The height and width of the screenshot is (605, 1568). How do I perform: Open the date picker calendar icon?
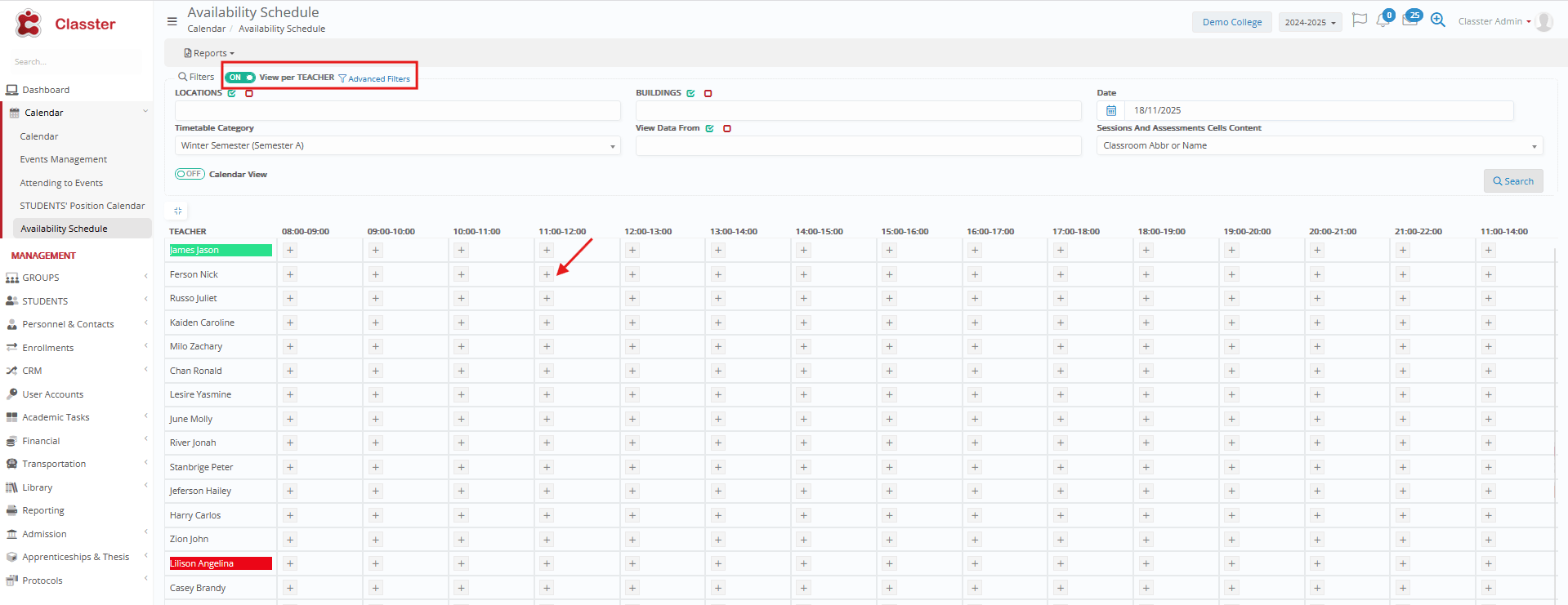1111,110
